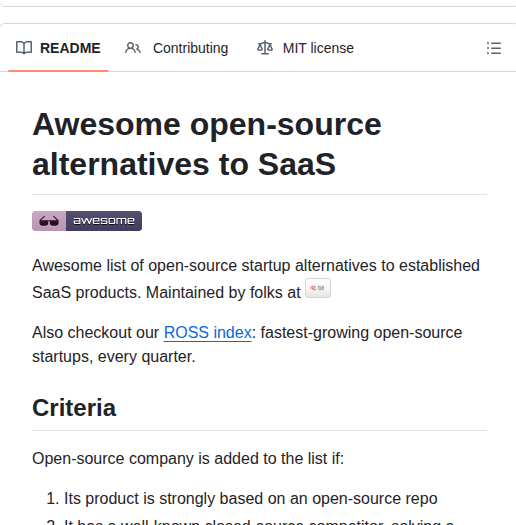The width and height of the screenshot is (516, 525).
Task: Click the 'Awesome open-source alternatives to SaaS' heading
Action: tap(207, 144)
